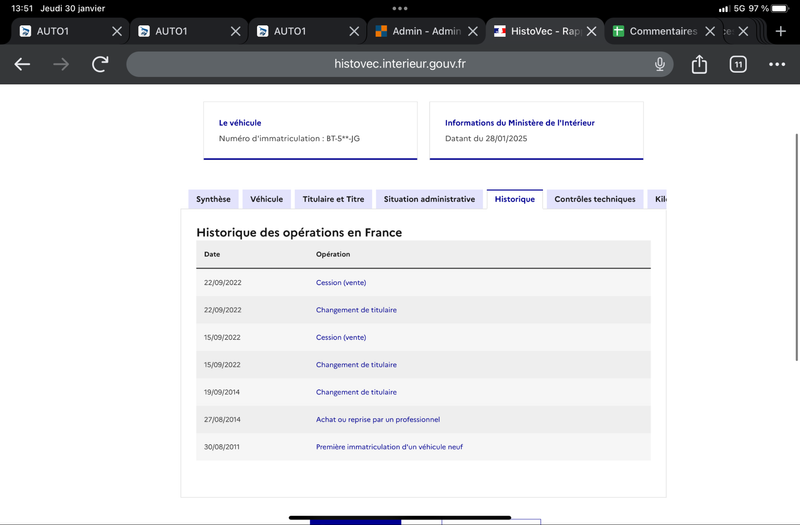800x525 pixels.
Task: Close the HistoVec tab
Action: point(591,31)
